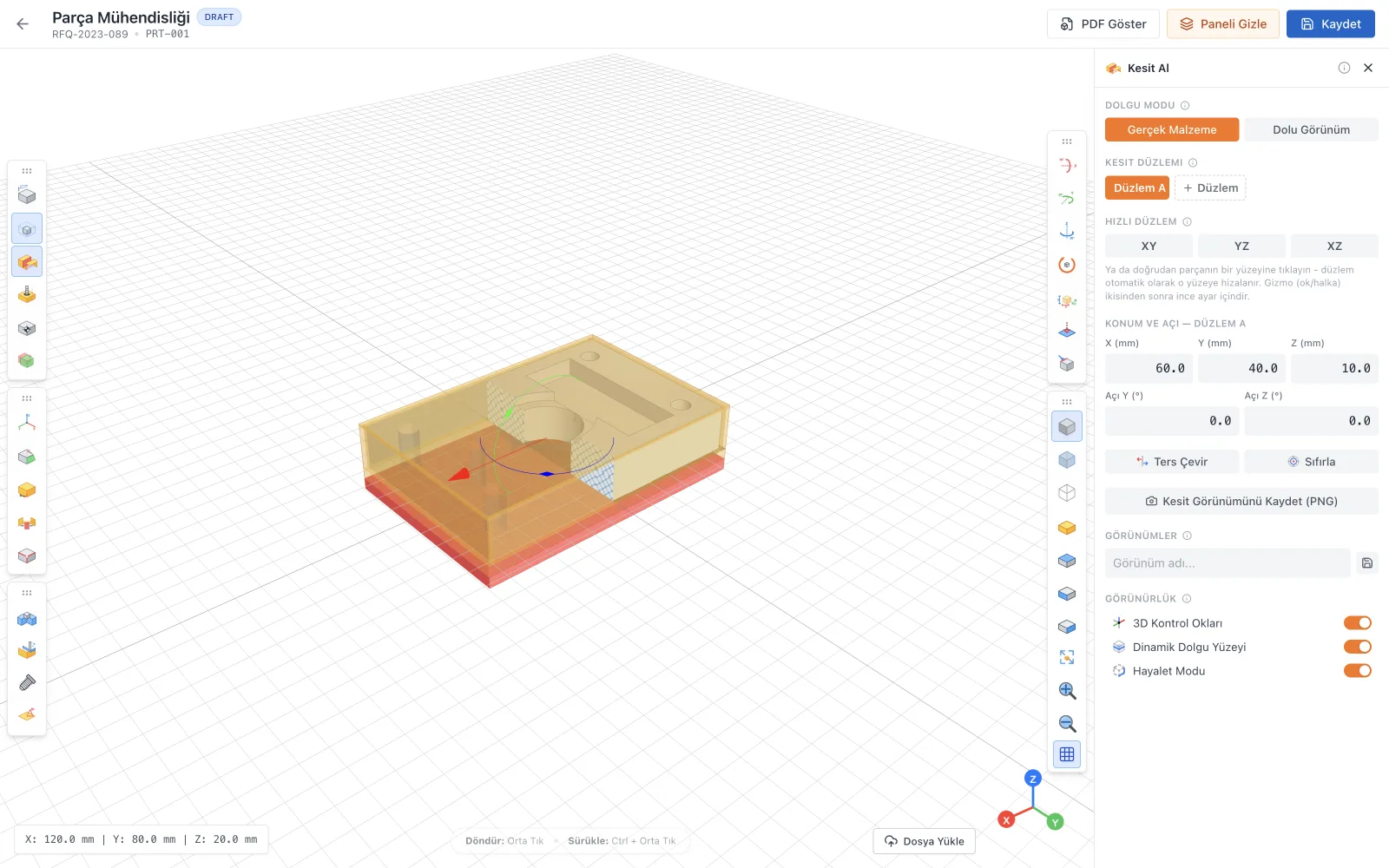This screenshot has width=1389, height=868.
Task: Click the cube with XYZ axes icon
Action: coord(1067,300)
